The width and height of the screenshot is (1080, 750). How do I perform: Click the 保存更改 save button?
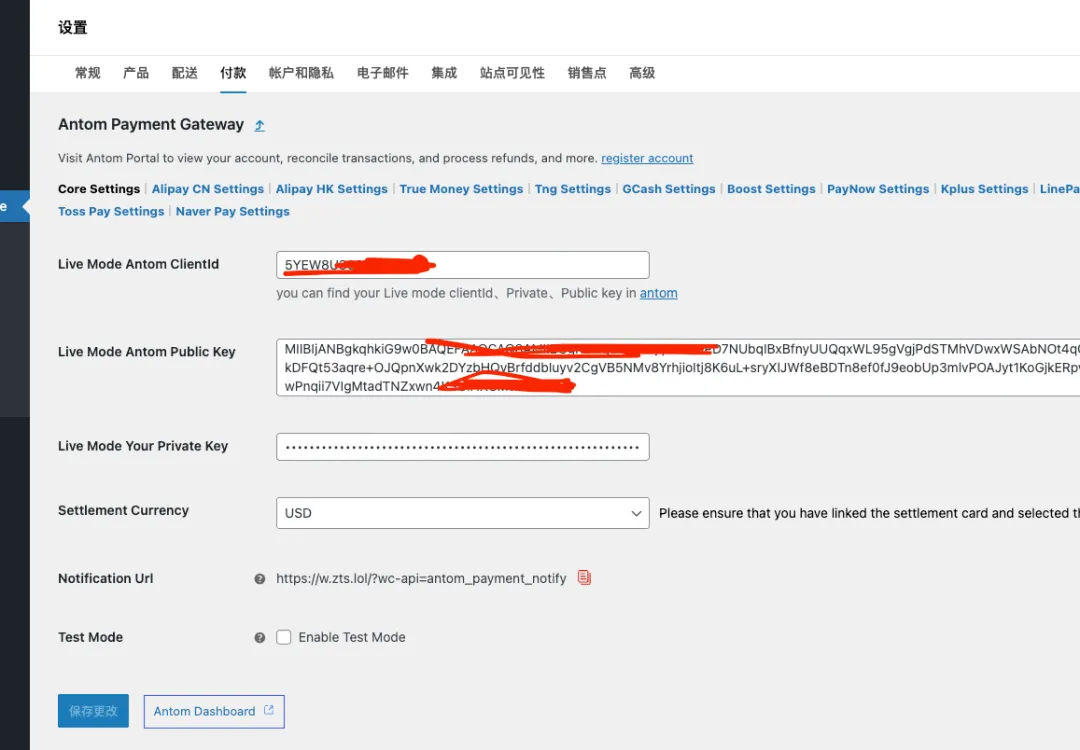[x=93, y=711]
